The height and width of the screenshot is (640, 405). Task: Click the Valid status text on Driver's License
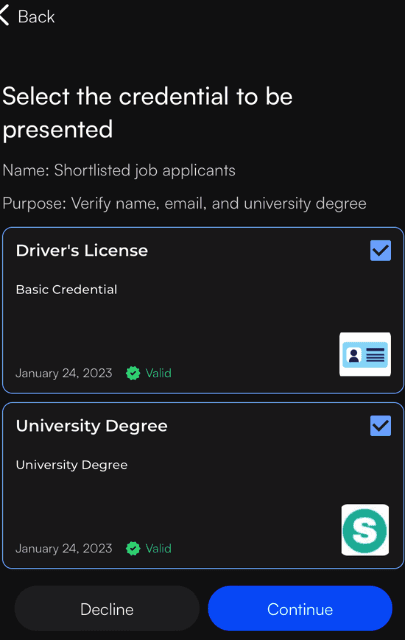point(158,373)
